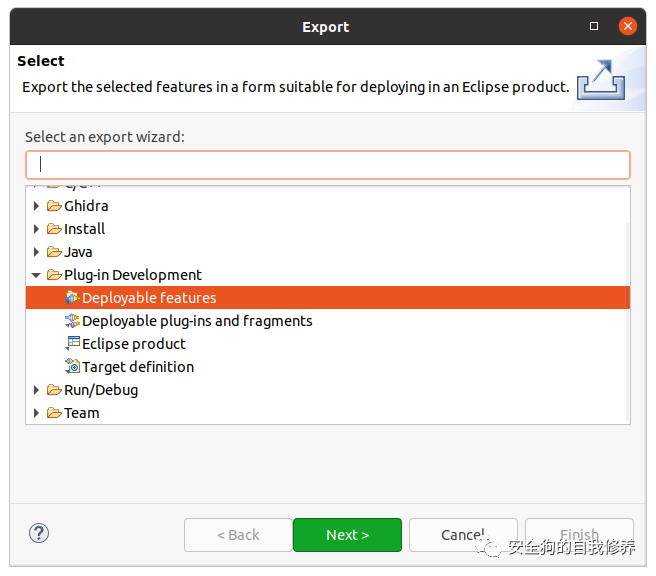Click the Run/Debug folder icon
The image size is (656, 576).
tap(54, 390)
